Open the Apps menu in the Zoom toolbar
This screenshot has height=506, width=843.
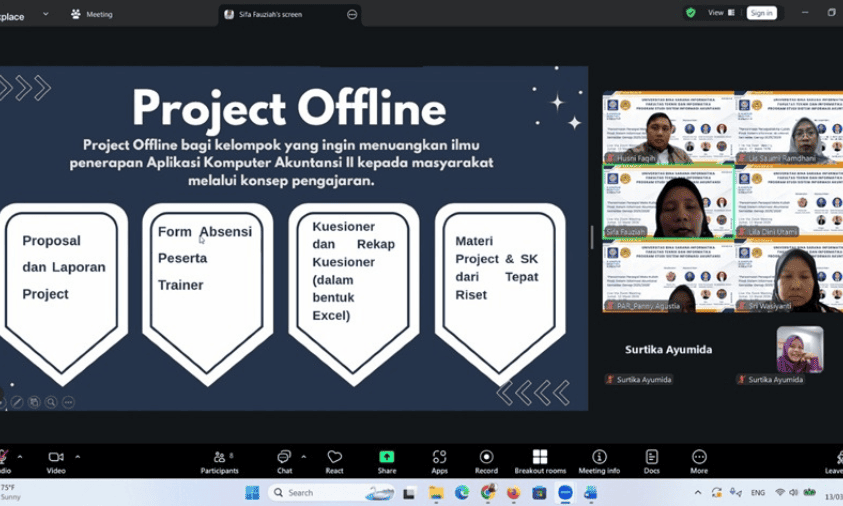click(439, 461)
